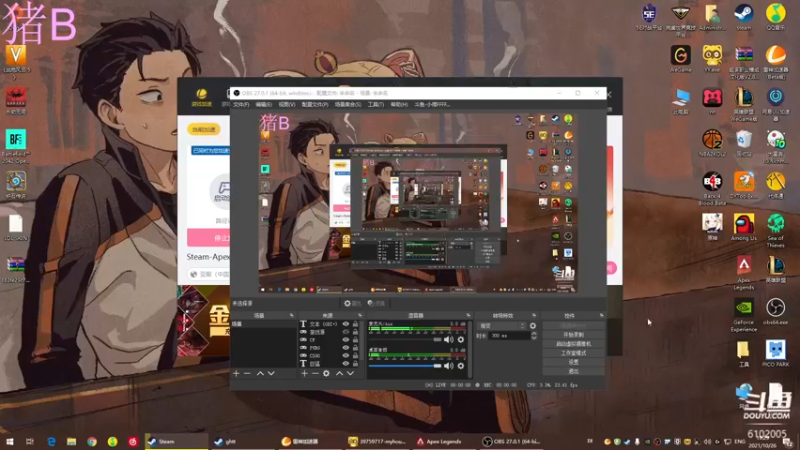Open the Sea of Thieves shortcut
Image resolution: width=800 pixels, height=450 pixels.
coord(776,230)
